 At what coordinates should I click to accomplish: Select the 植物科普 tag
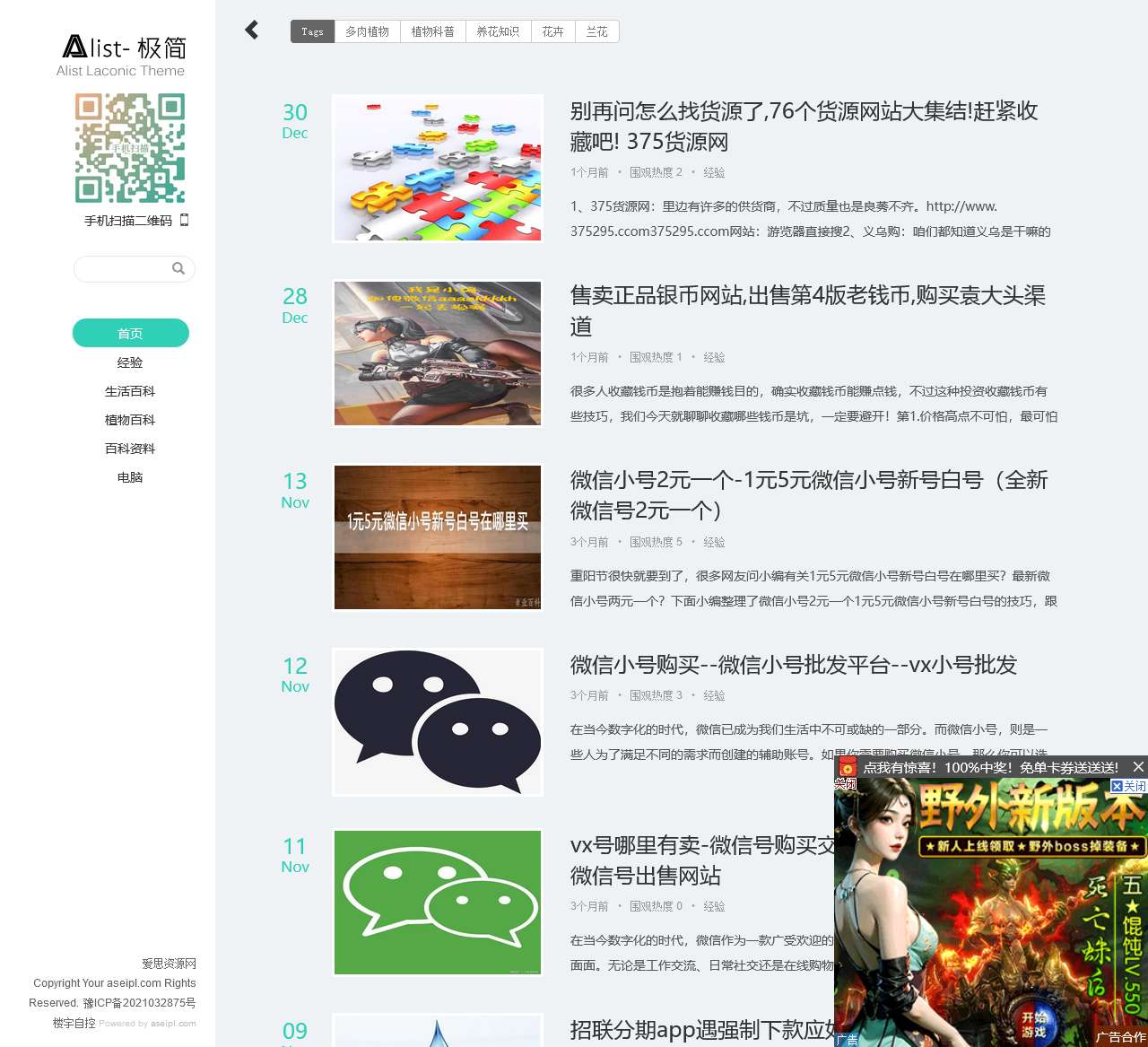432,31
